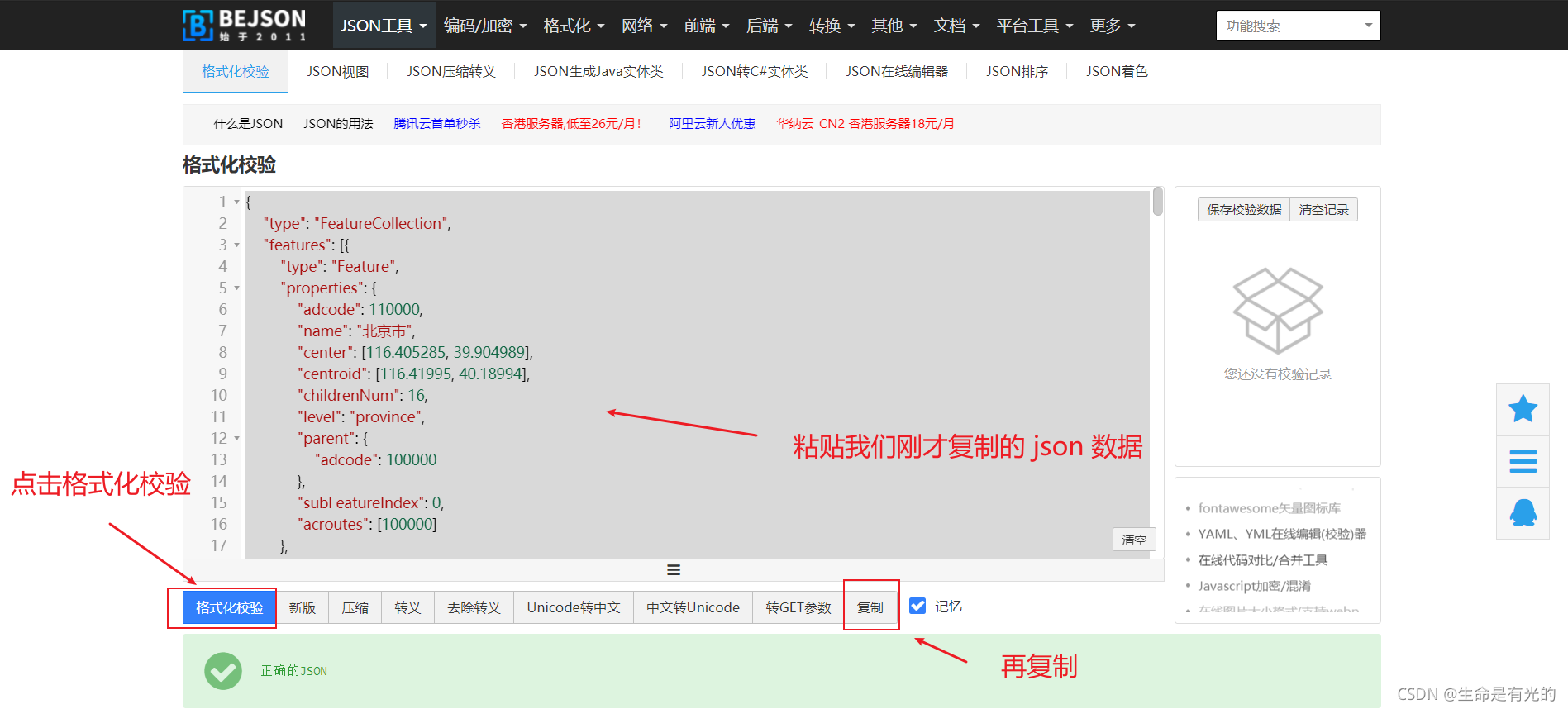The height and width of the screenshot is (709, 1568).
Task: Click the 清空 button in the editor
Action: (x=1134, y=540)
